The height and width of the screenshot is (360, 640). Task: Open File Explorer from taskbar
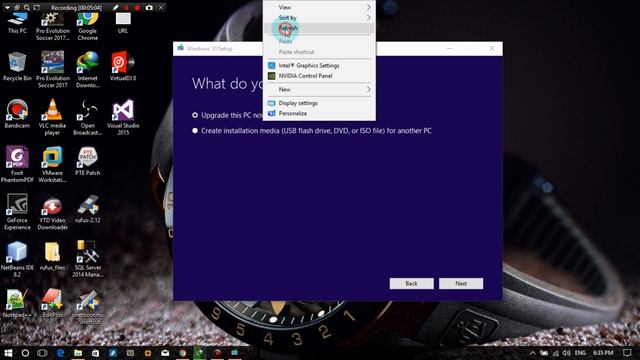point(78,353)
